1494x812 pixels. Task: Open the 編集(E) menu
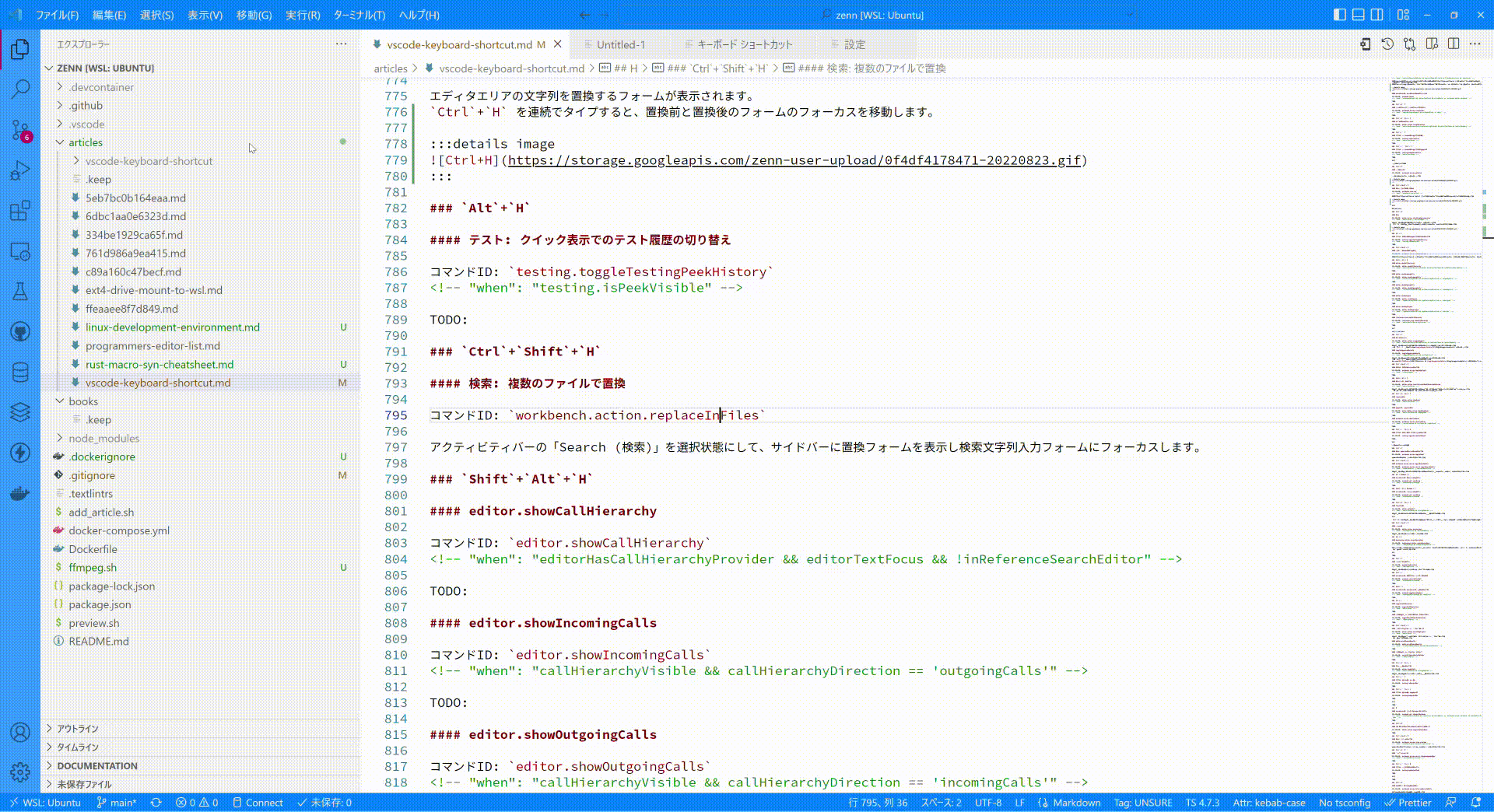(x=109, y=15)
